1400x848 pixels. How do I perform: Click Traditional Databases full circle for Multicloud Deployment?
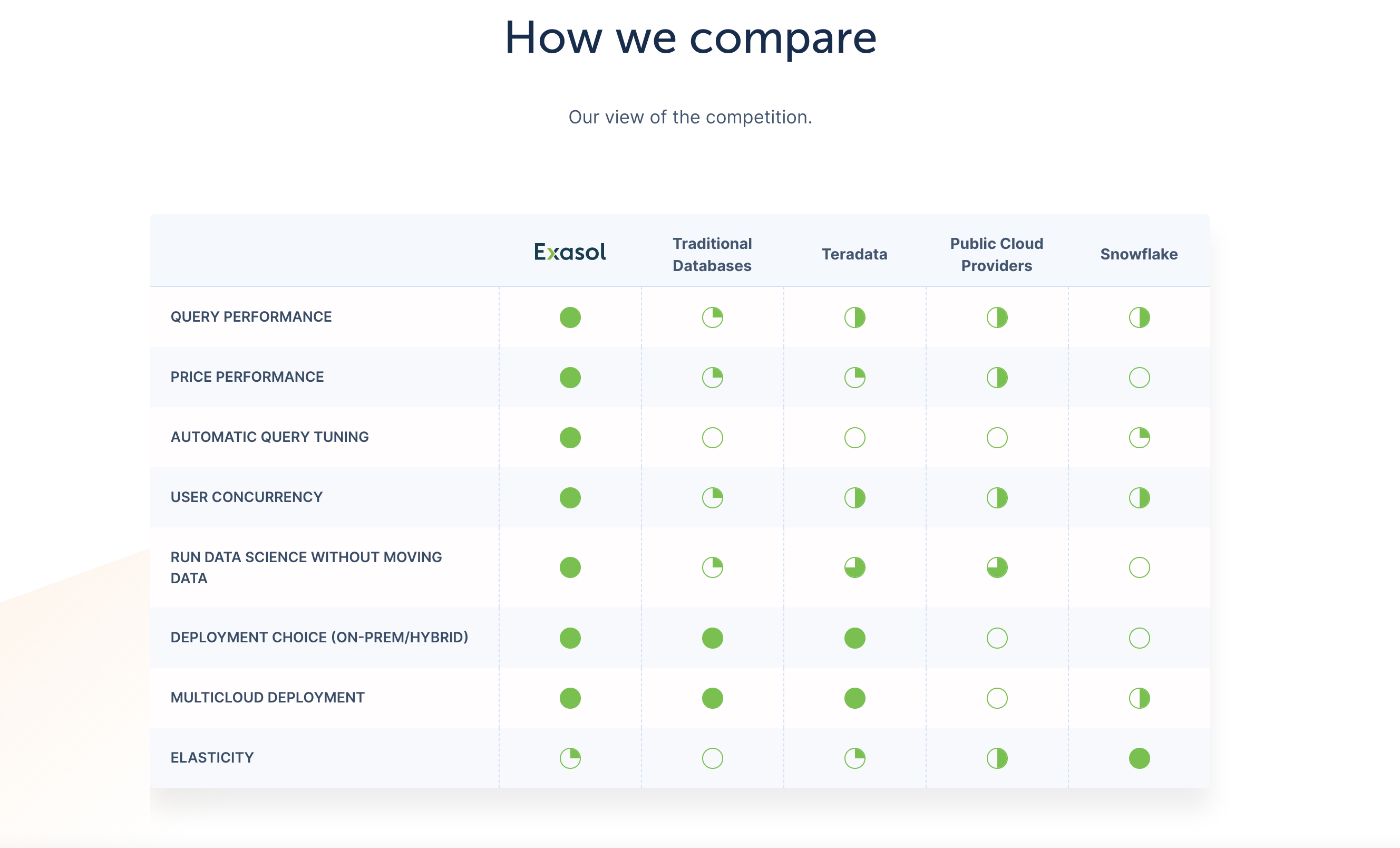pos(712,698)
